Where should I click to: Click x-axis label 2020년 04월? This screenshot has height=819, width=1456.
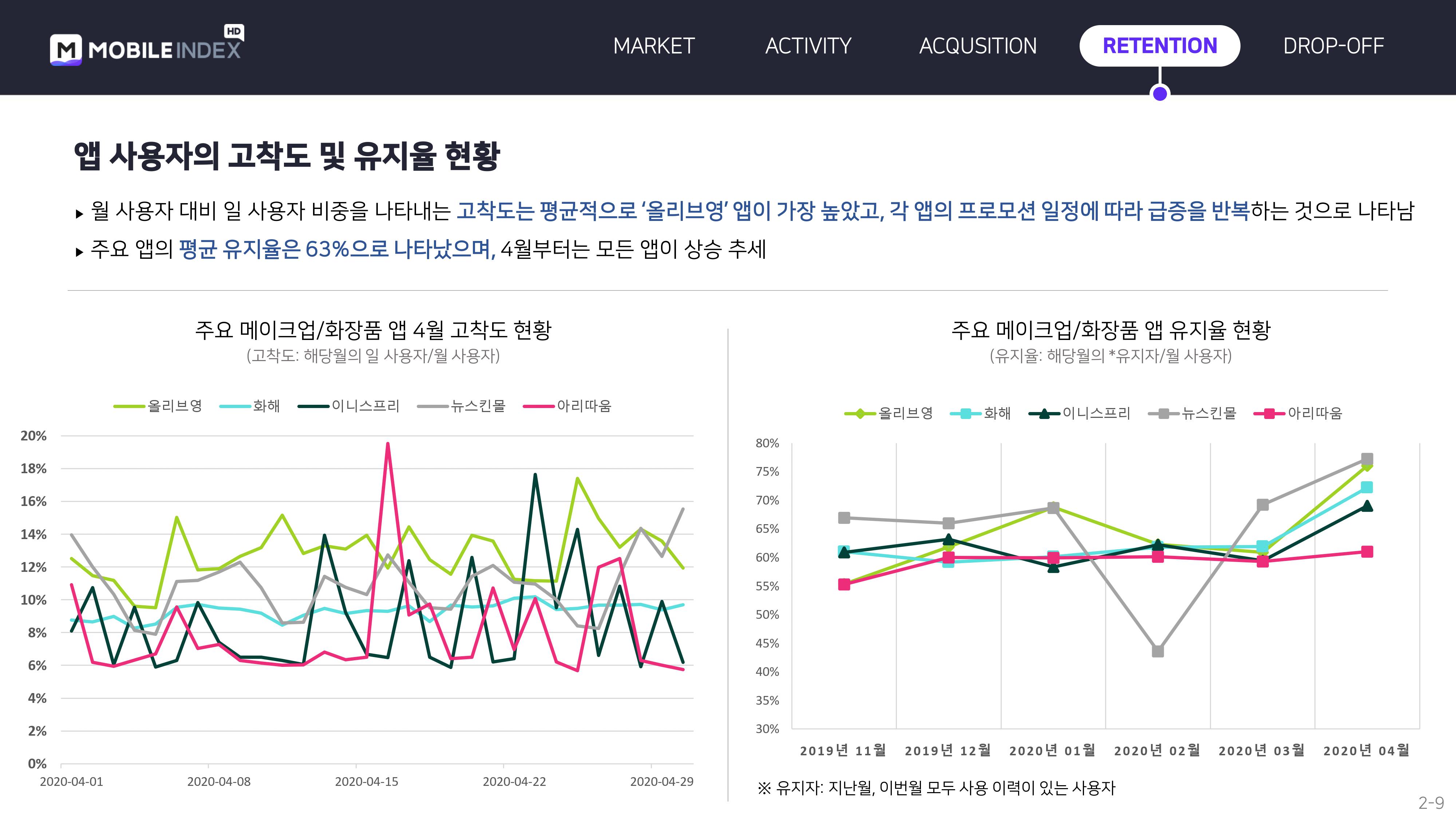point(1366,751)
